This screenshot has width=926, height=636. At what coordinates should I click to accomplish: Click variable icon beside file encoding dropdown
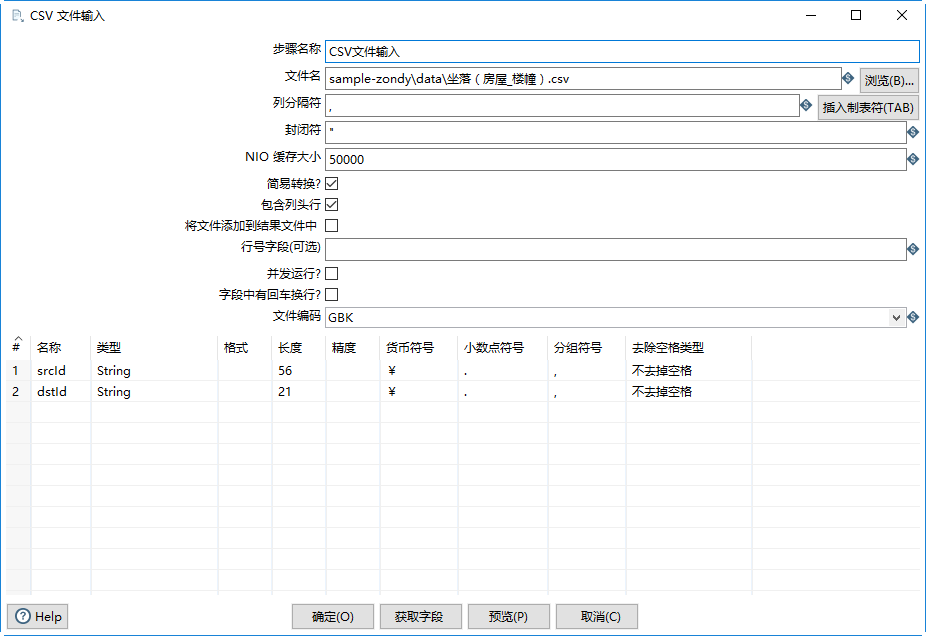(x=913, y=317)
